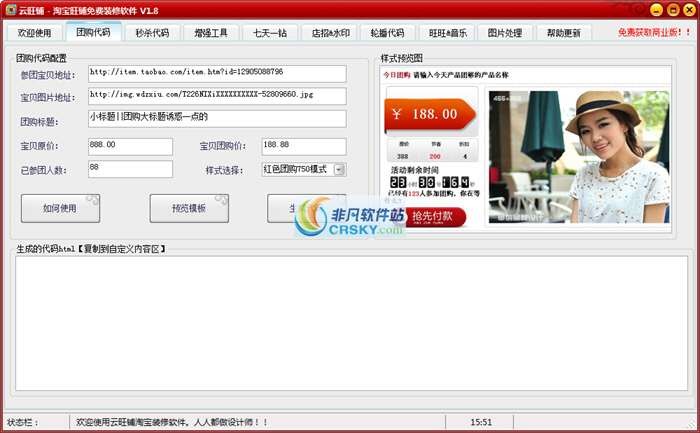This screenshot has width=700, height=433.
Task: Focus the 团购标题 text field
Action: pyautogui.click(x=217, y=119)
